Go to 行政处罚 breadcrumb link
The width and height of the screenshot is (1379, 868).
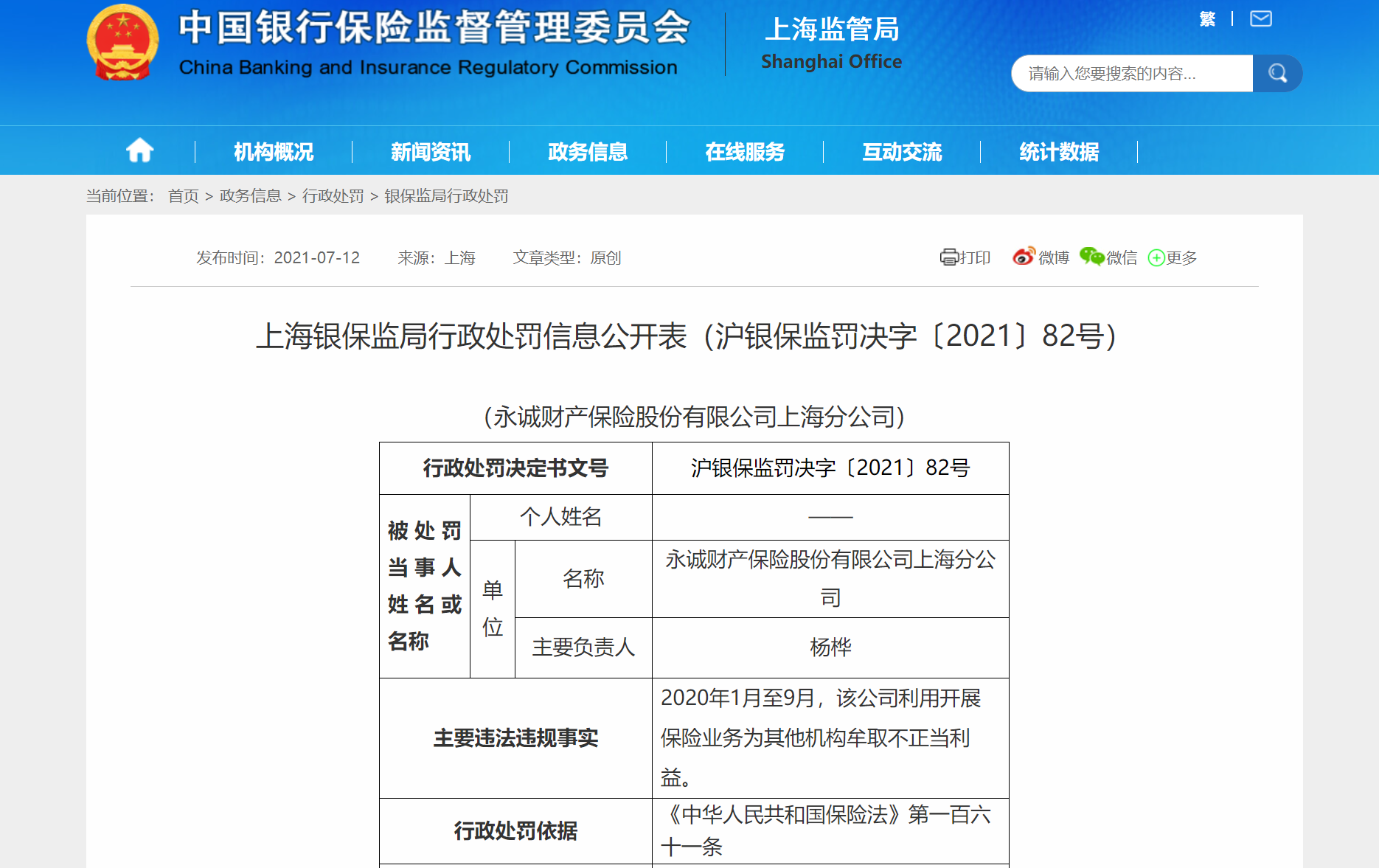tap(333, 196)
